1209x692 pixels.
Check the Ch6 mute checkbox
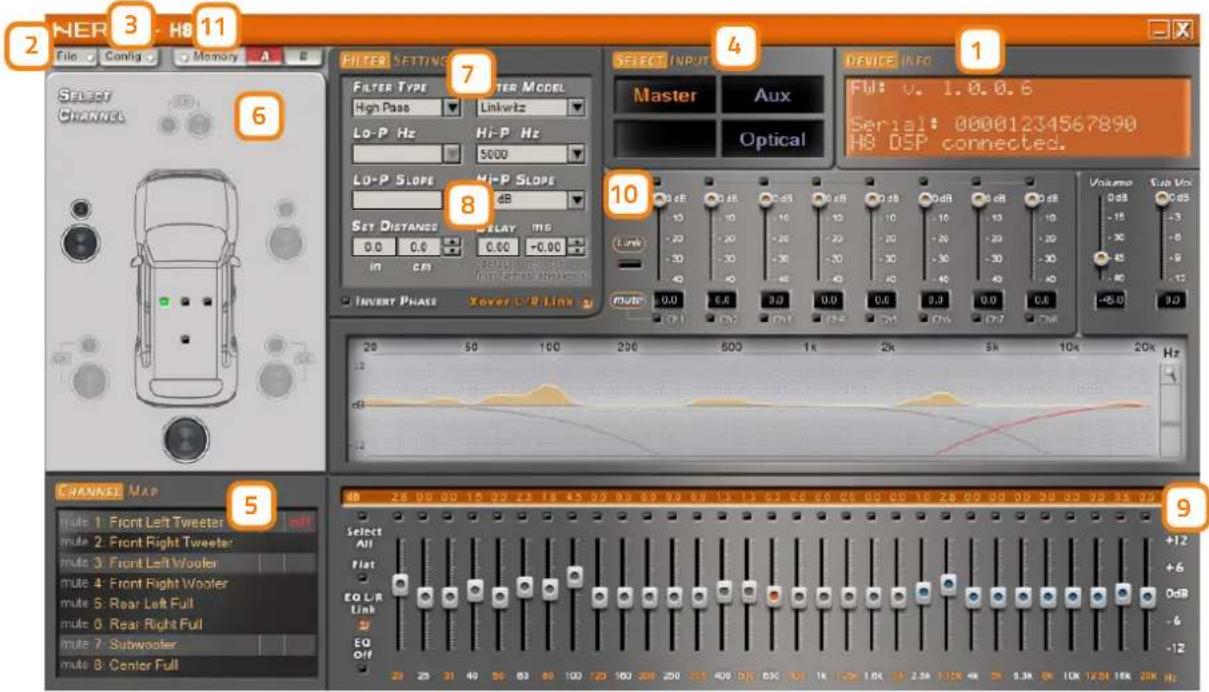coord(922,319)
